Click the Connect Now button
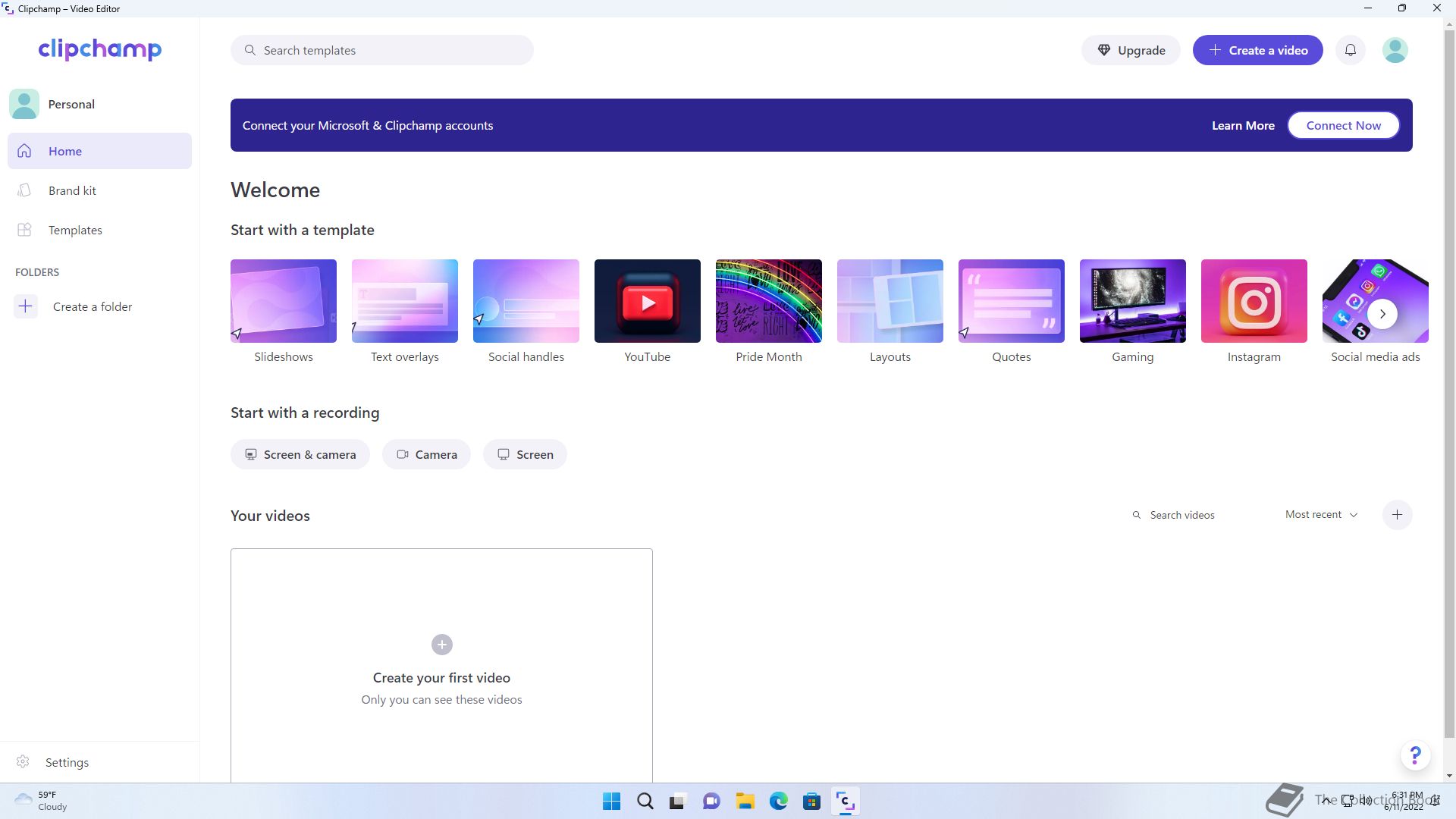 (x=1343, y=125)
